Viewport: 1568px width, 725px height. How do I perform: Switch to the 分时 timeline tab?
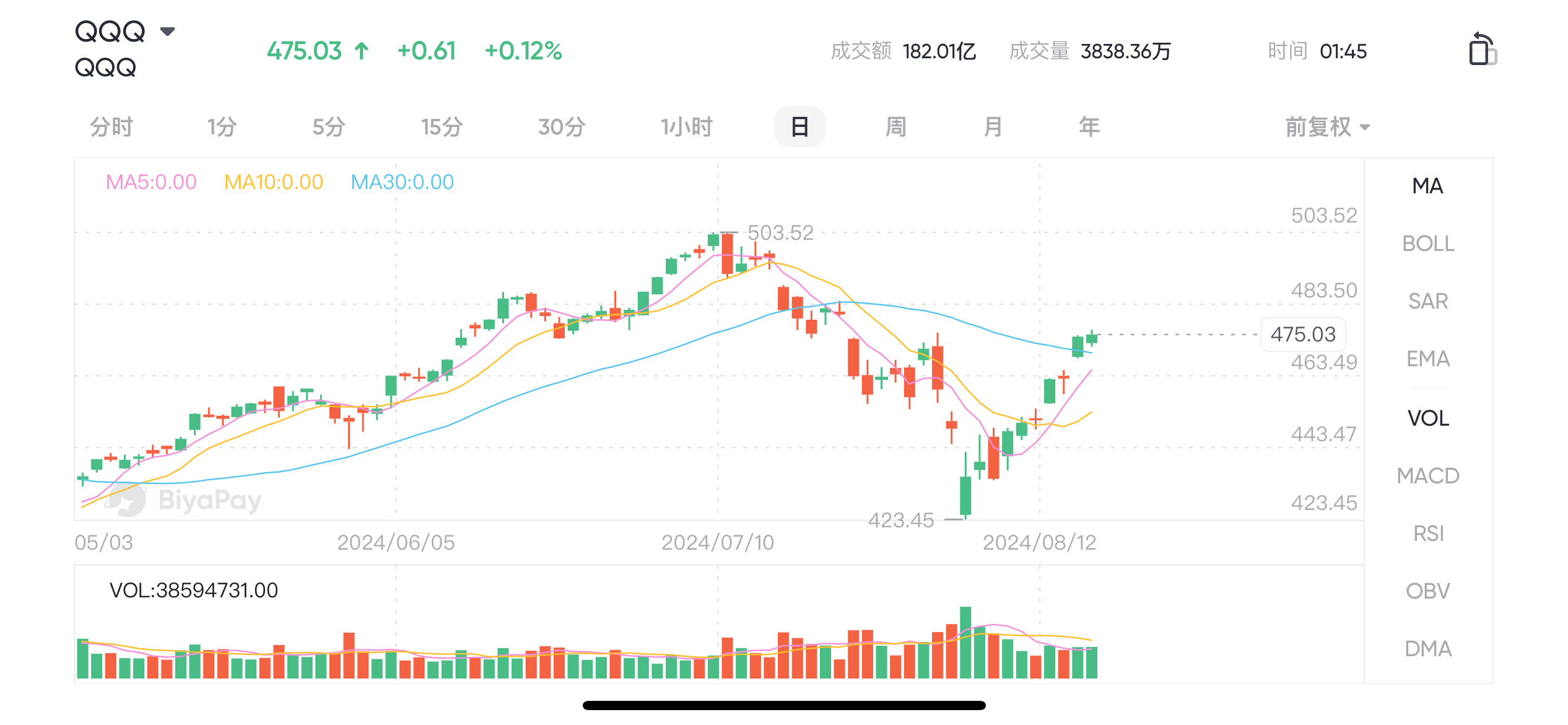[111, 127]
